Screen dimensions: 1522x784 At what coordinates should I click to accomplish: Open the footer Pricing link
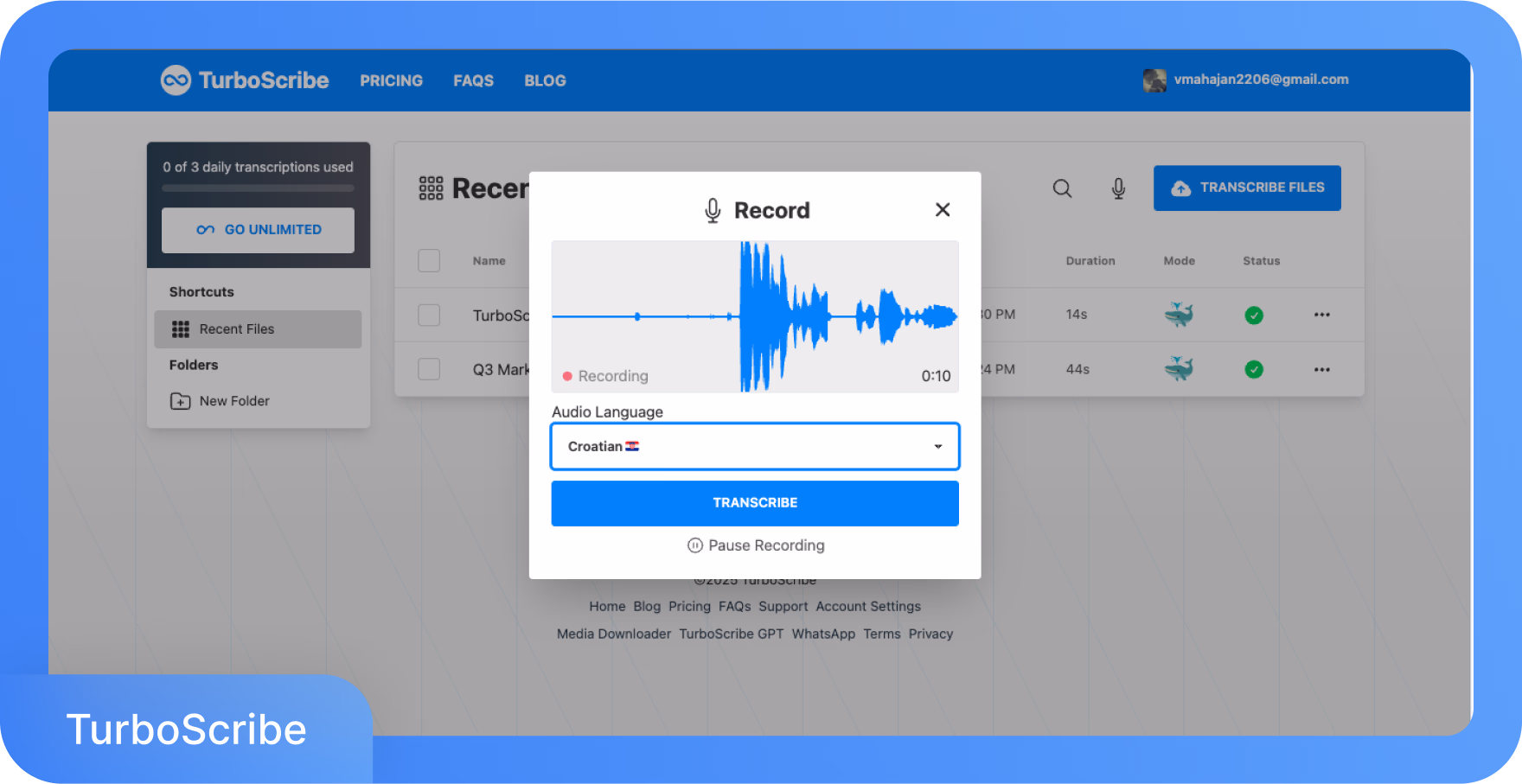[689, 607]
